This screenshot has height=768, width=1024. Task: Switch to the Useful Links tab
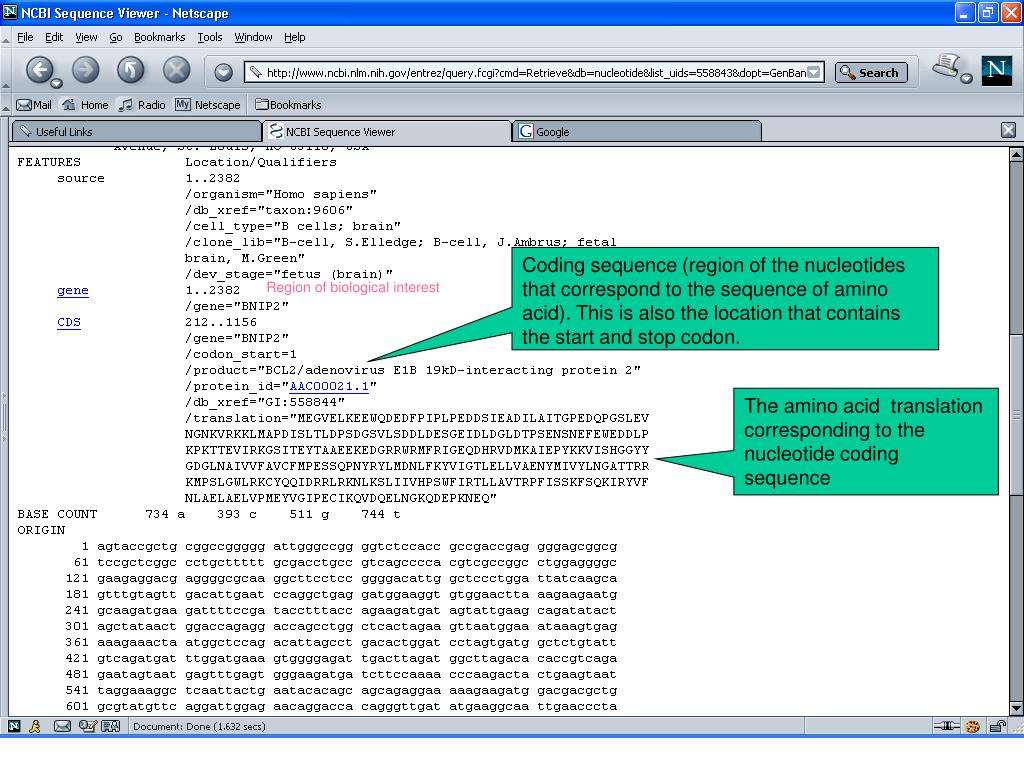click(x=137, y=131)
